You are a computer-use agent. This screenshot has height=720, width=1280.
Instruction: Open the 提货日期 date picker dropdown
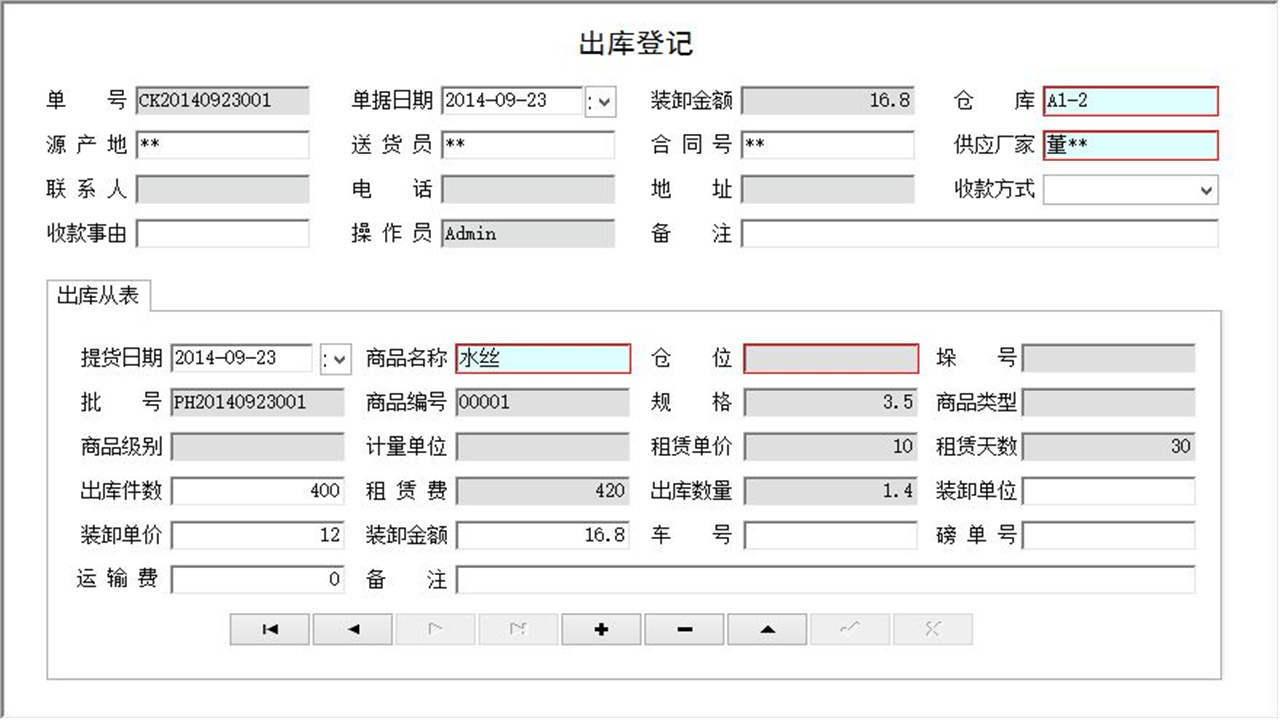tap(339, 358)
